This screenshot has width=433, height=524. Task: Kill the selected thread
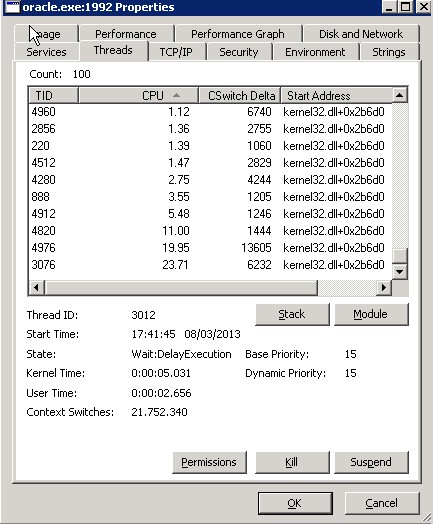pyautogui.click(x=292, y=463)
